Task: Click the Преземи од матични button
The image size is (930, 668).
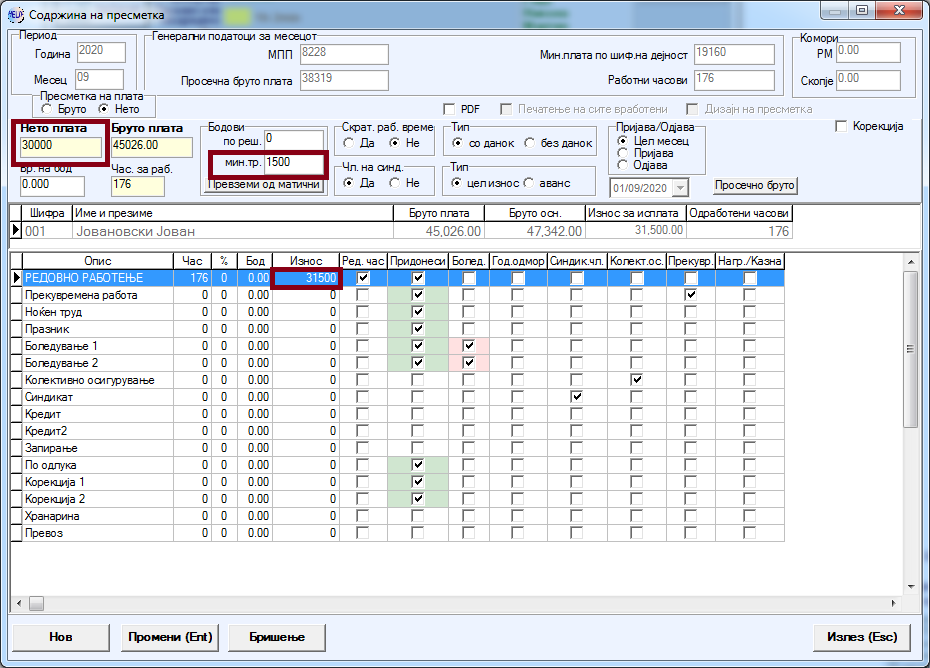Action: point(264,185)
